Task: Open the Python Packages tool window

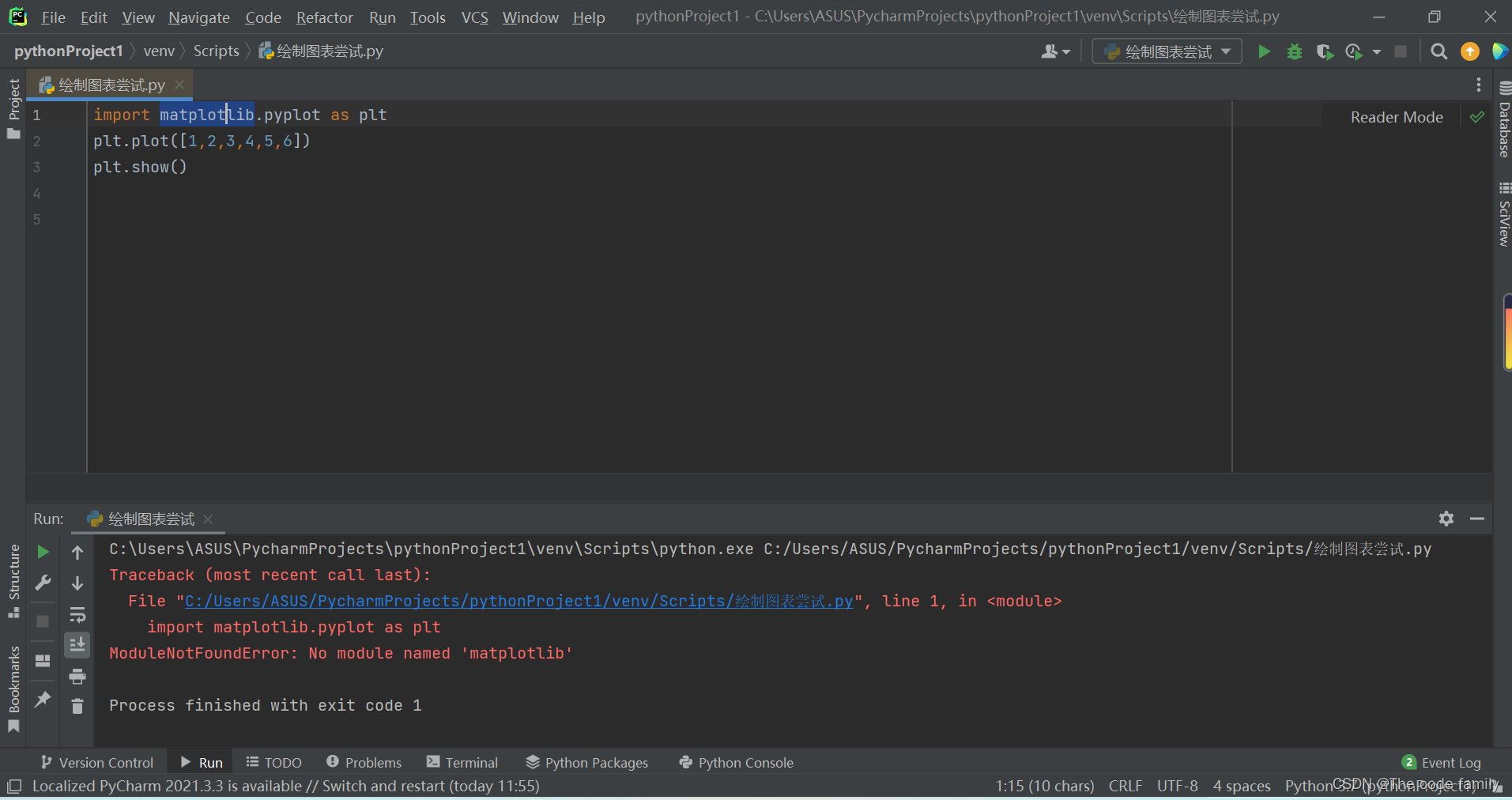Action: [x=587, y=762]
